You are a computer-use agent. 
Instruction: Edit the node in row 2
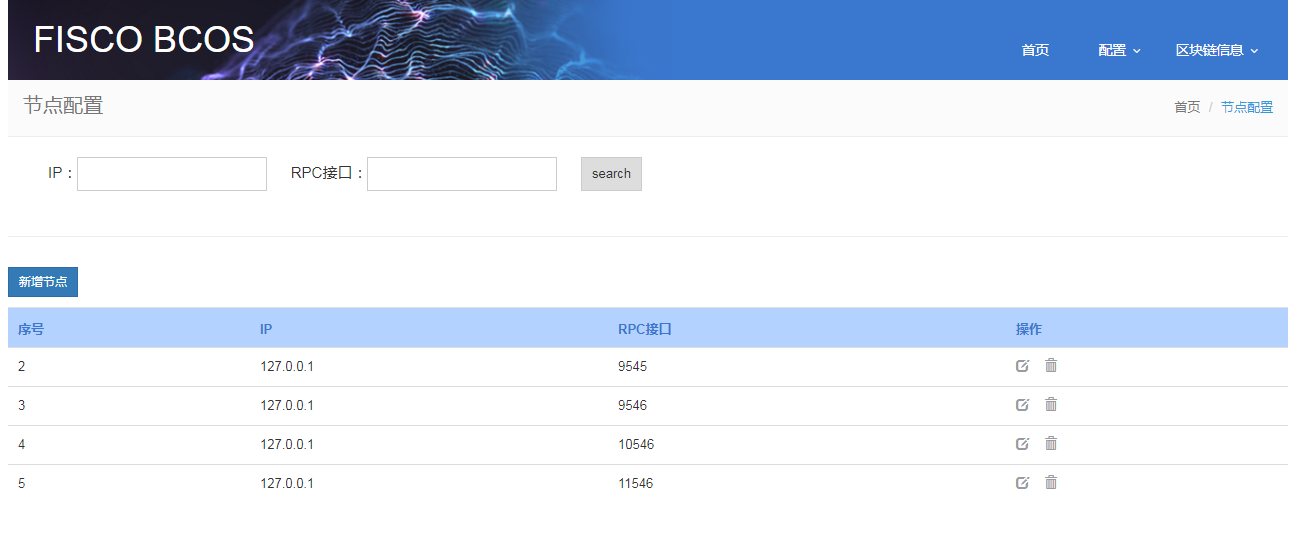click(x=1022, y=366)
